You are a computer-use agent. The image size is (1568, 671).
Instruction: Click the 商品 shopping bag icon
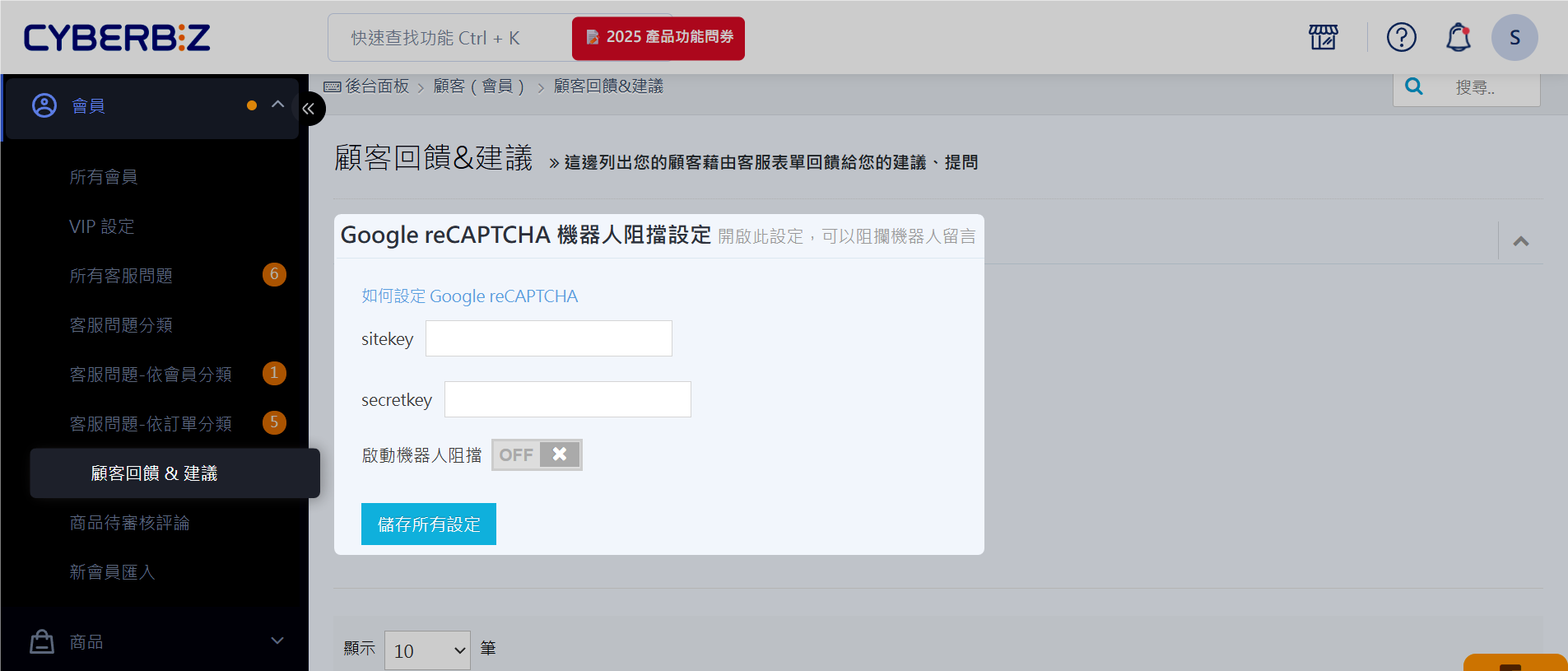pos(42,641)
